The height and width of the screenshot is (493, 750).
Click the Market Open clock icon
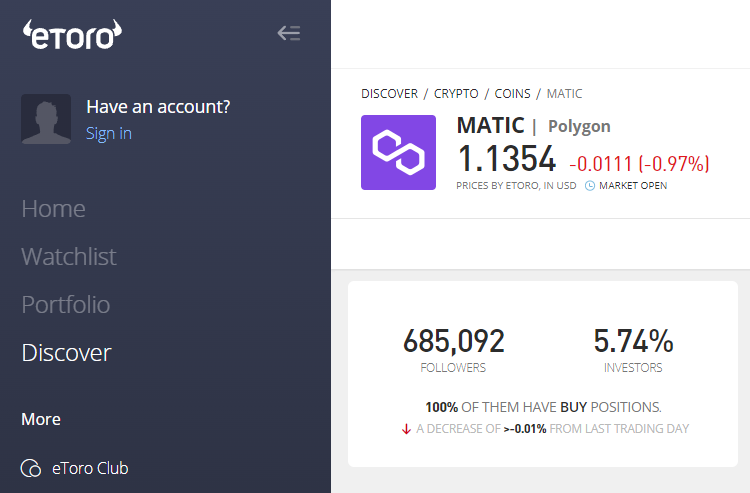click(590, 186)
